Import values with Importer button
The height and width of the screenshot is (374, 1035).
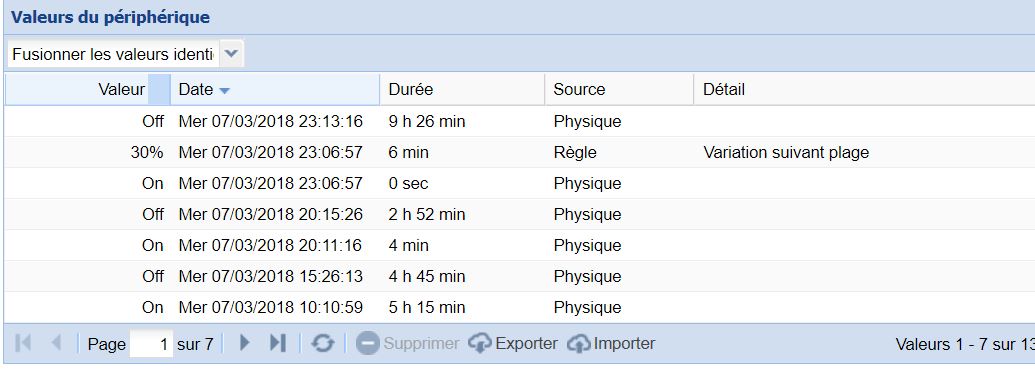point(611,344)
